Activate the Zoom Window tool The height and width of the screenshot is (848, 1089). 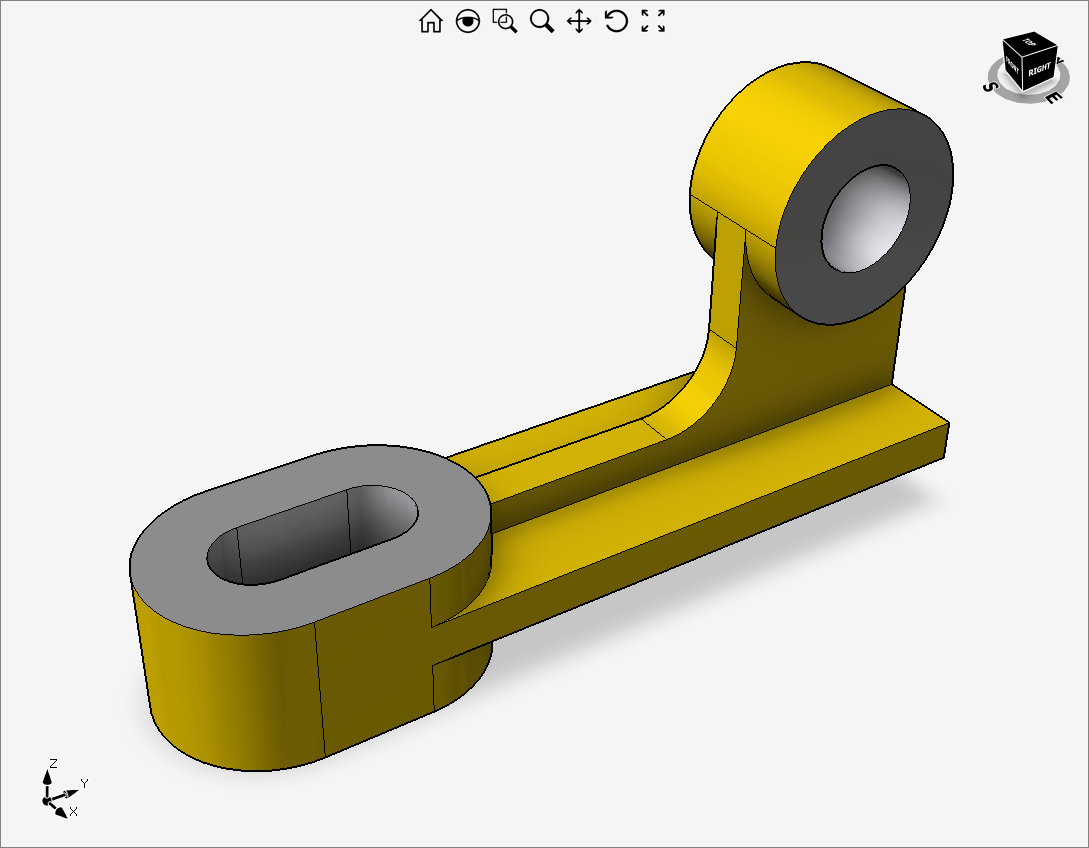pos(505,21)
